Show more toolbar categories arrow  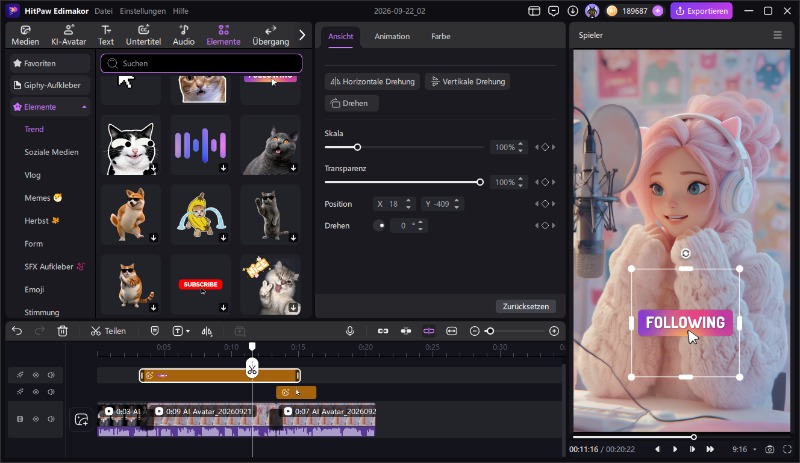(302, 35)
